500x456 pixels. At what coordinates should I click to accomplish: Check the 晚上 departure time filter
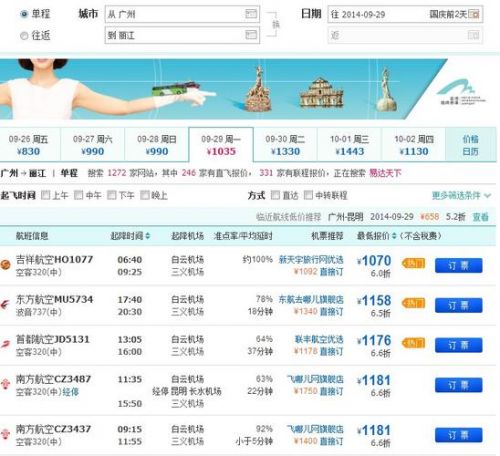tap(144, 195)
